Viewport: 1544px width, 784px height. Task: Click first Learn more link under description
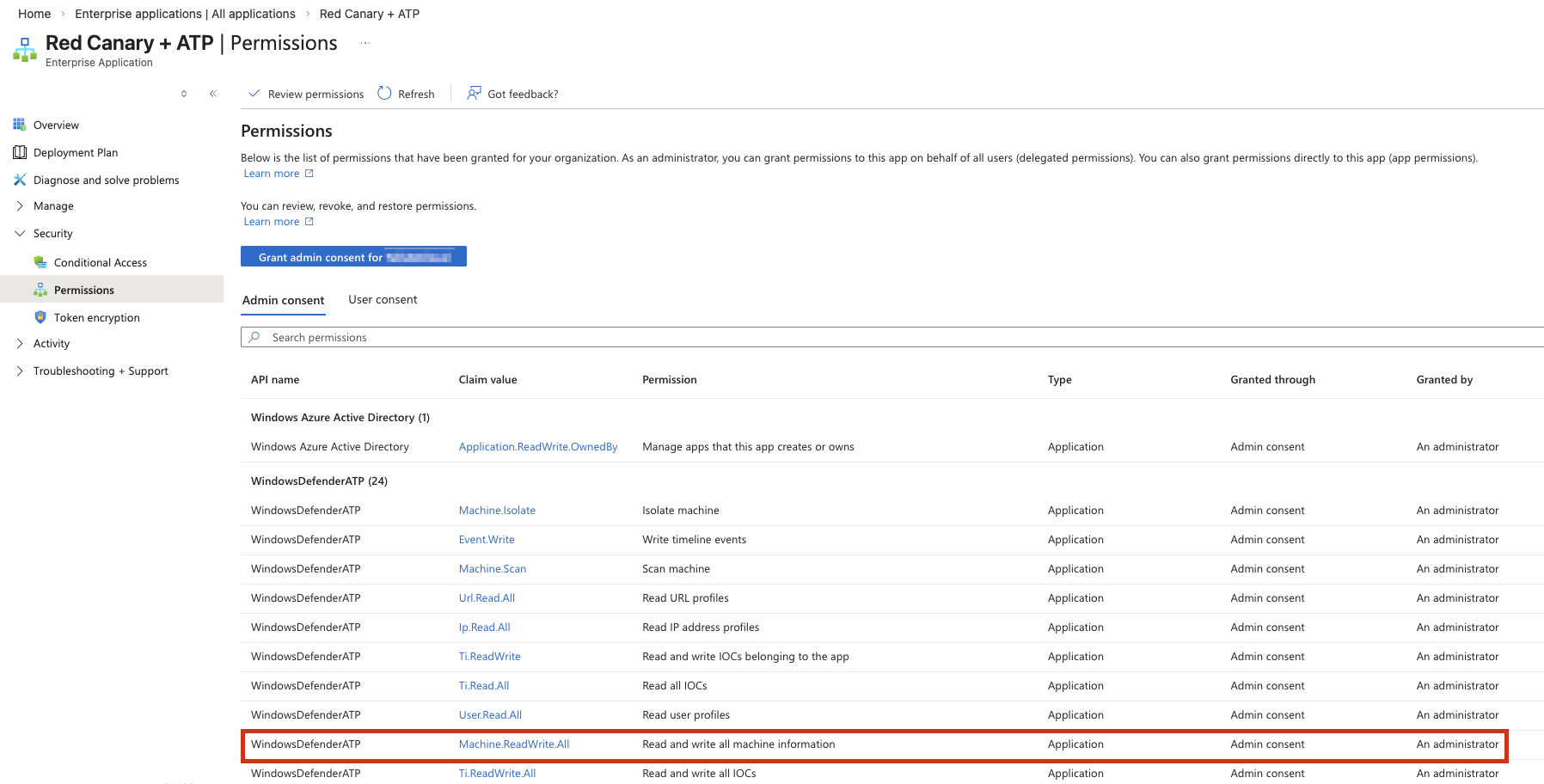coord(272,173)
